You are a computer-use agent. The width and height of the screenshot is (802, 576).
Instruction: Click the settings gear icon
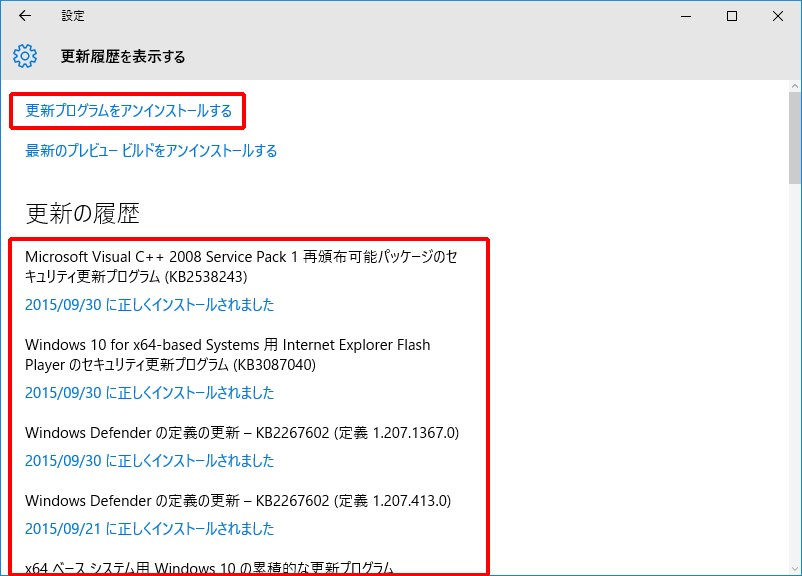(25, 56)
